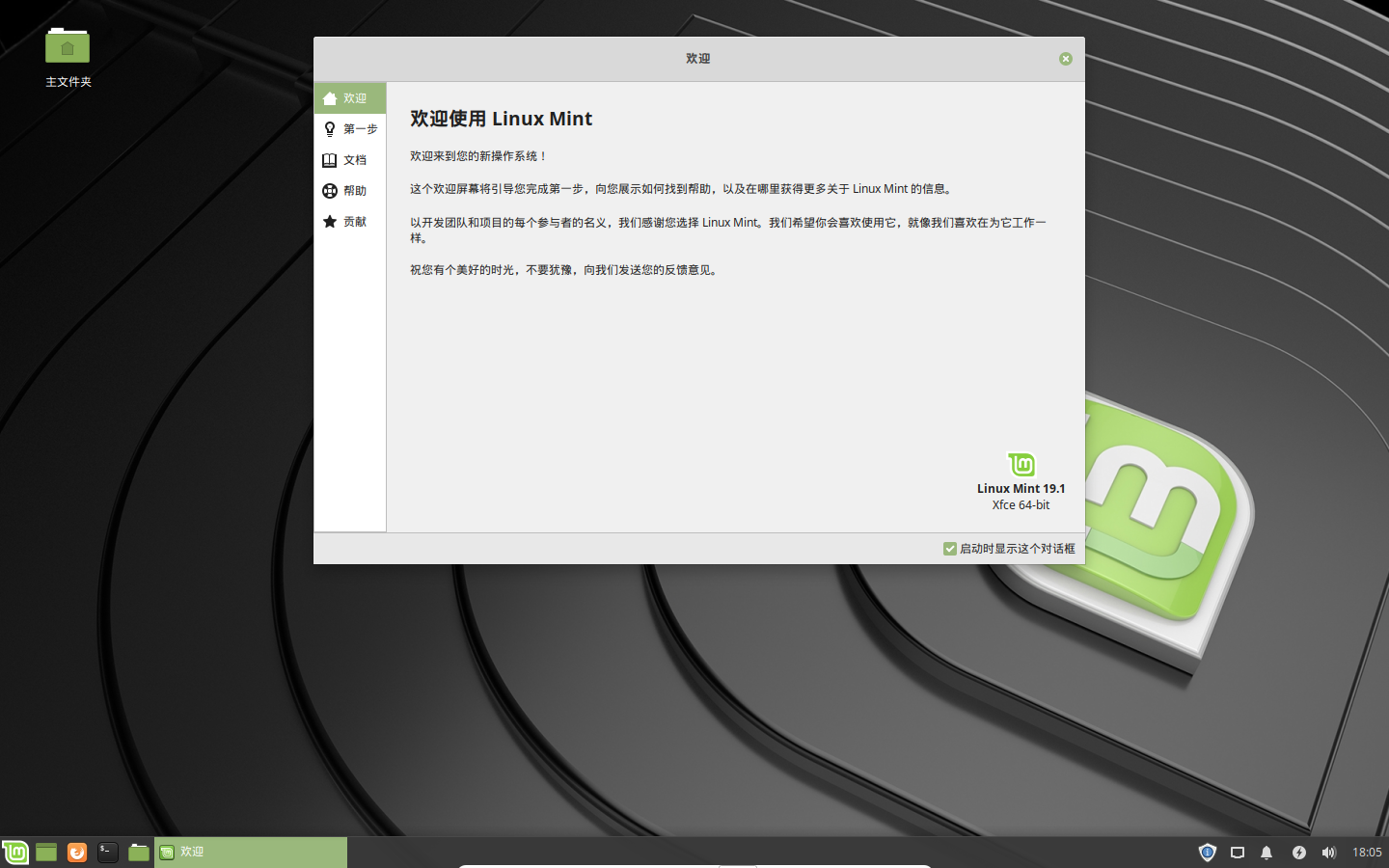
Task: Switch to the 文档 section
Action: pyautogui.click(x=354, y=159)
